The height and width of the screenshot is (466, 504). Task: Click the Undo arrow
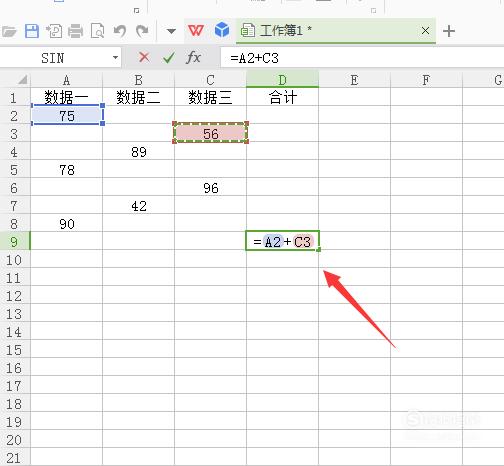(120, 31)
